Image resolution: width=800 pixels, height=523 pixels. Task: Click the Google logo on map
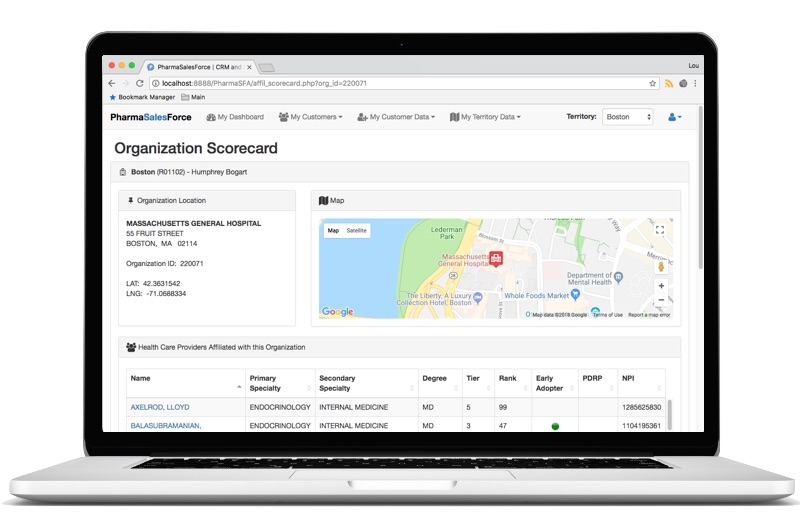point(337,311)
